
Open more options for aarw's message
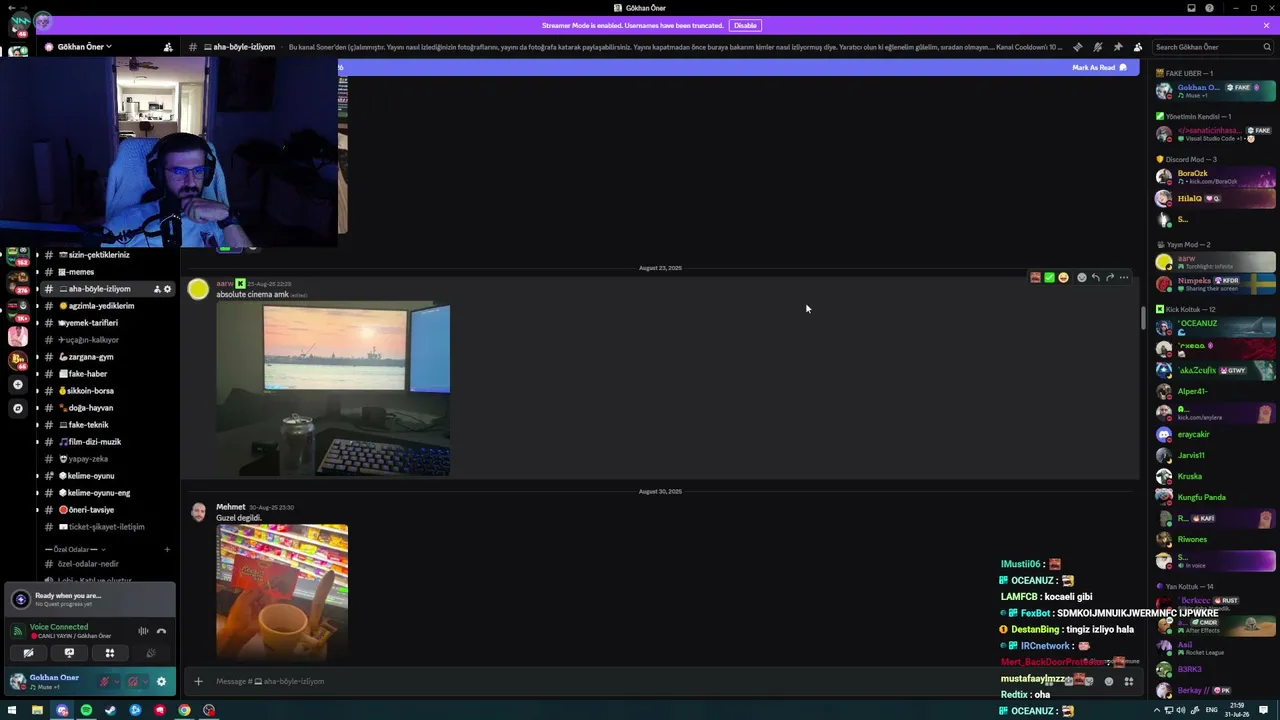pyautogui.click(x=1124, y=277)
